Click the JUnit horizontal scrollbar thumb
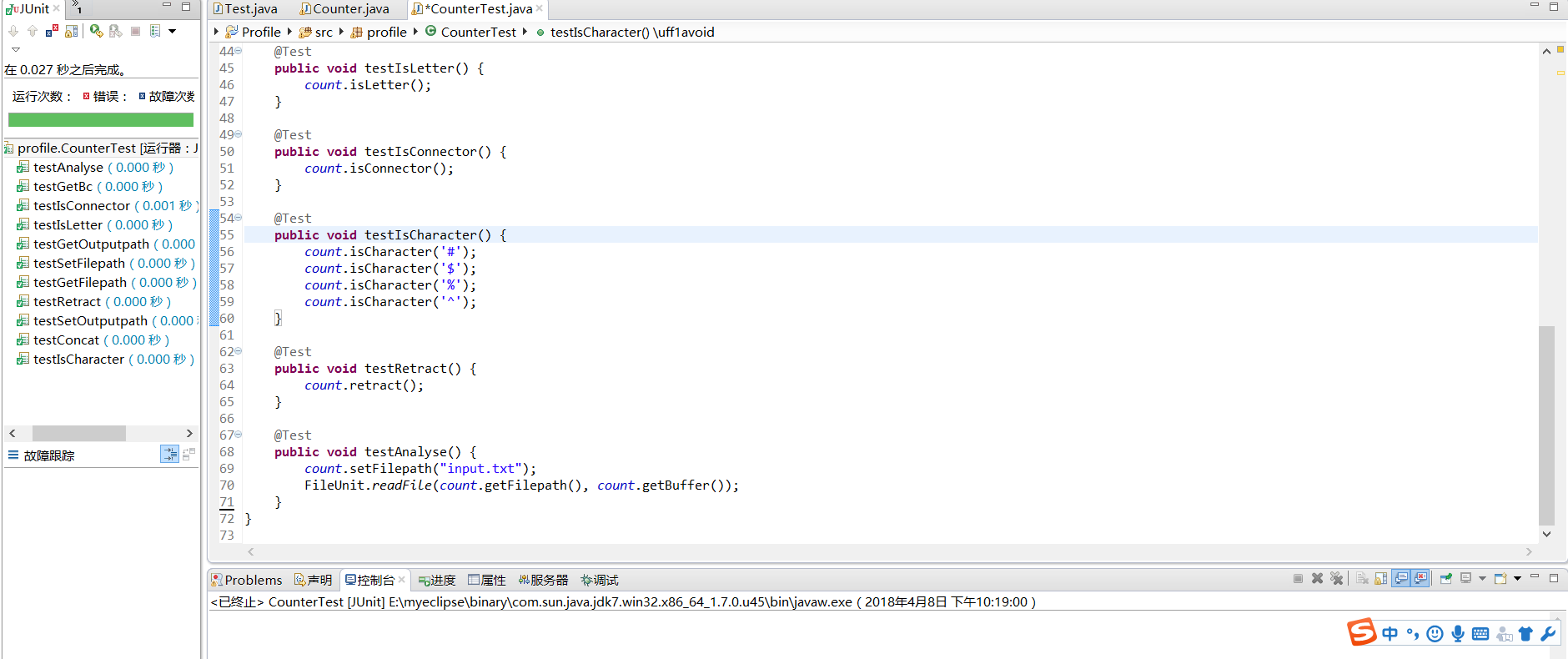The width and height of the screenshot is (1568, 659). click(79, 433)
